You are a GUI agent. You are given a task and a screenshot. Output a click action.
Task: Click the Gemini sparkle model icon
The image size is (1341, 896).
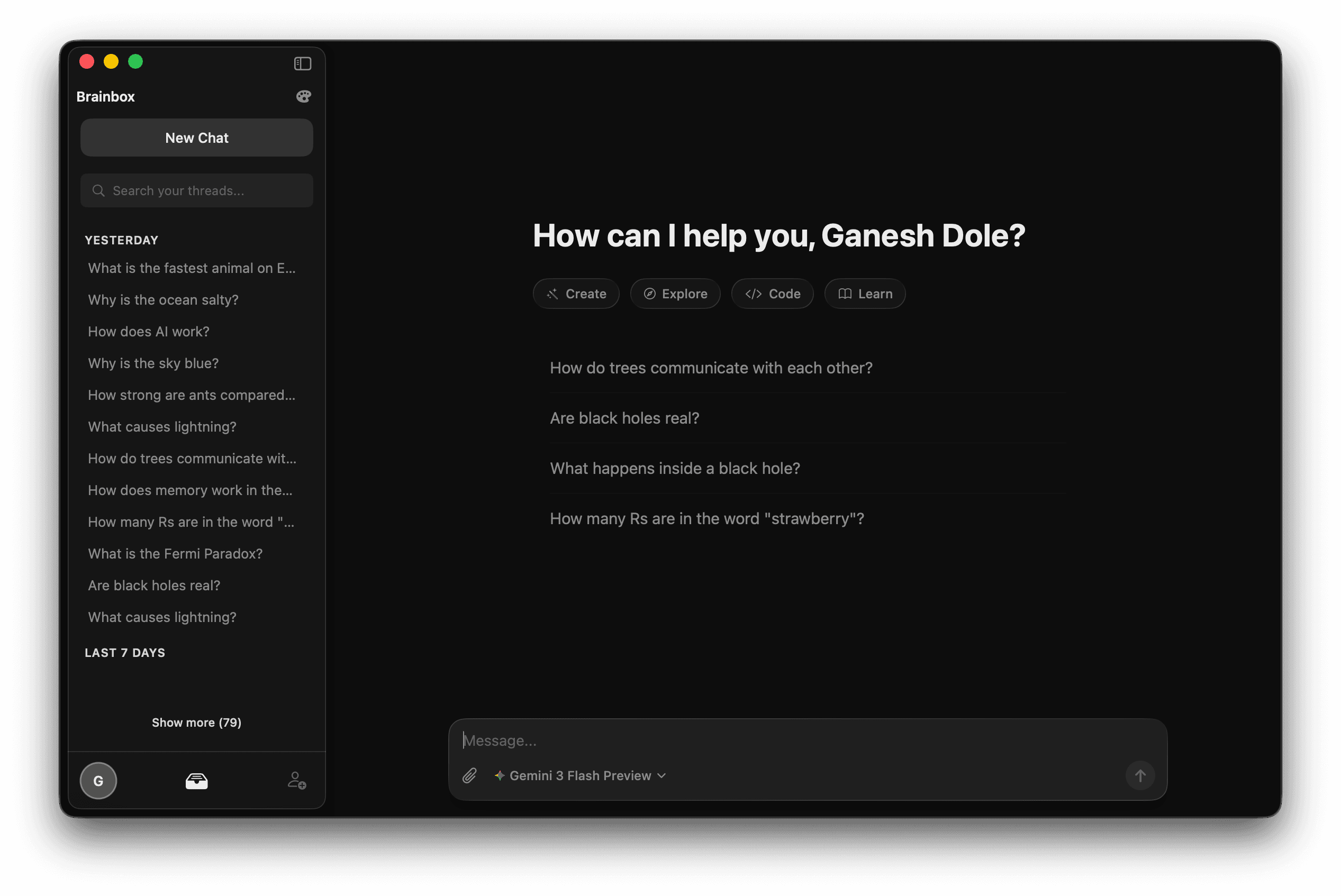pyautogui.click(x=500, y=775)
